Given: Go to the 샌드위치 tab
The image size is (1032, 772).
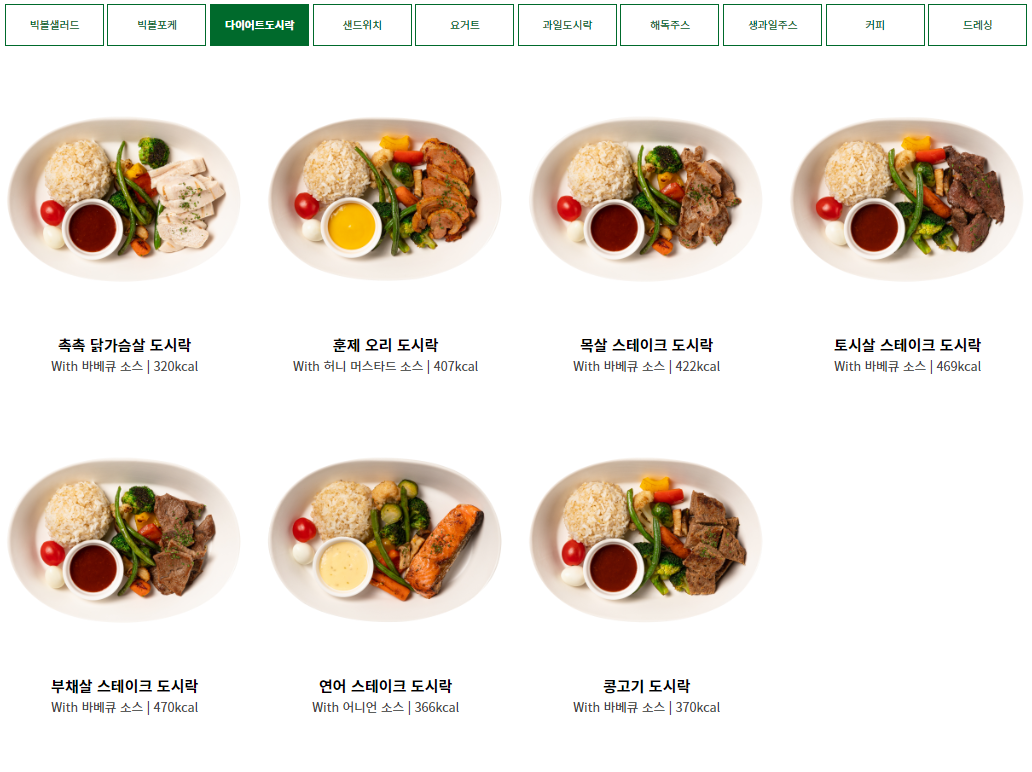Looking at the screenshot, I should (x=363, y=25).
